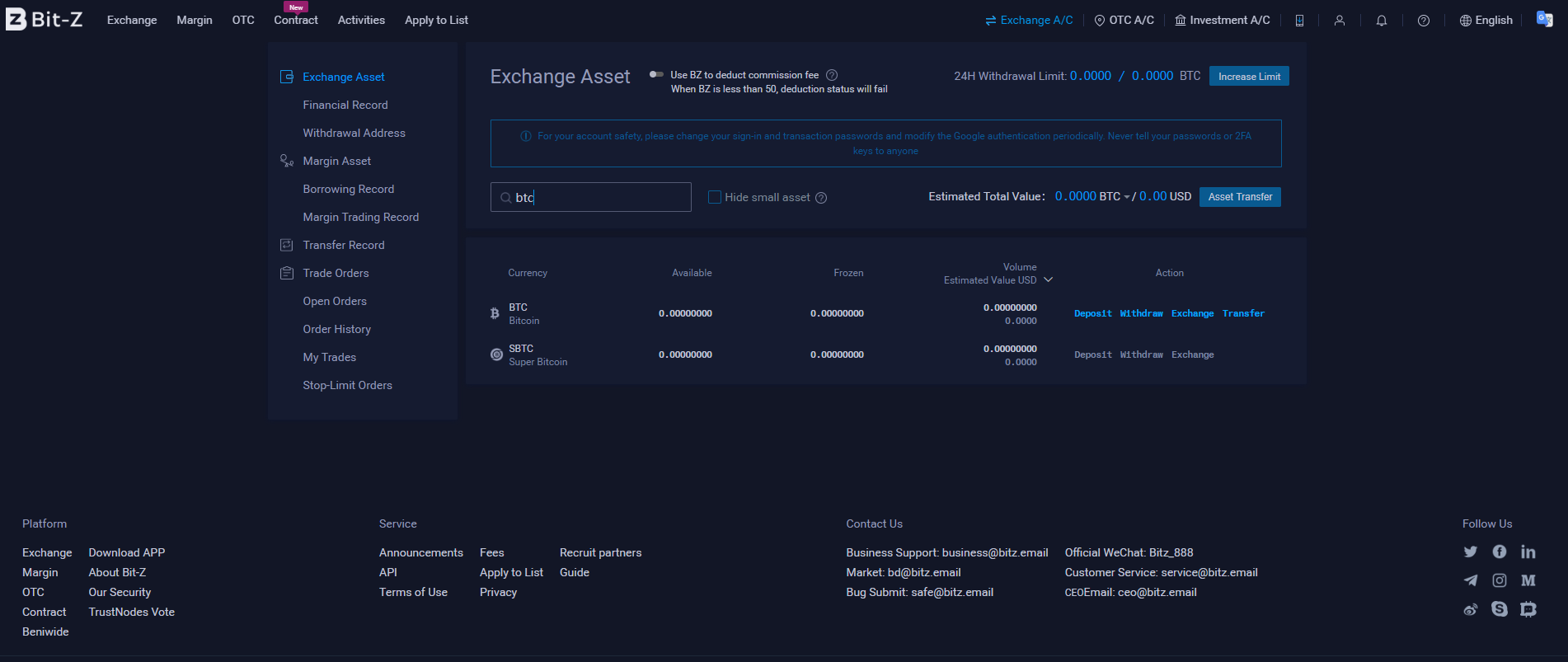
Task: Click the Margin Asset sidebar icon
Action: (x=287, y=161)
